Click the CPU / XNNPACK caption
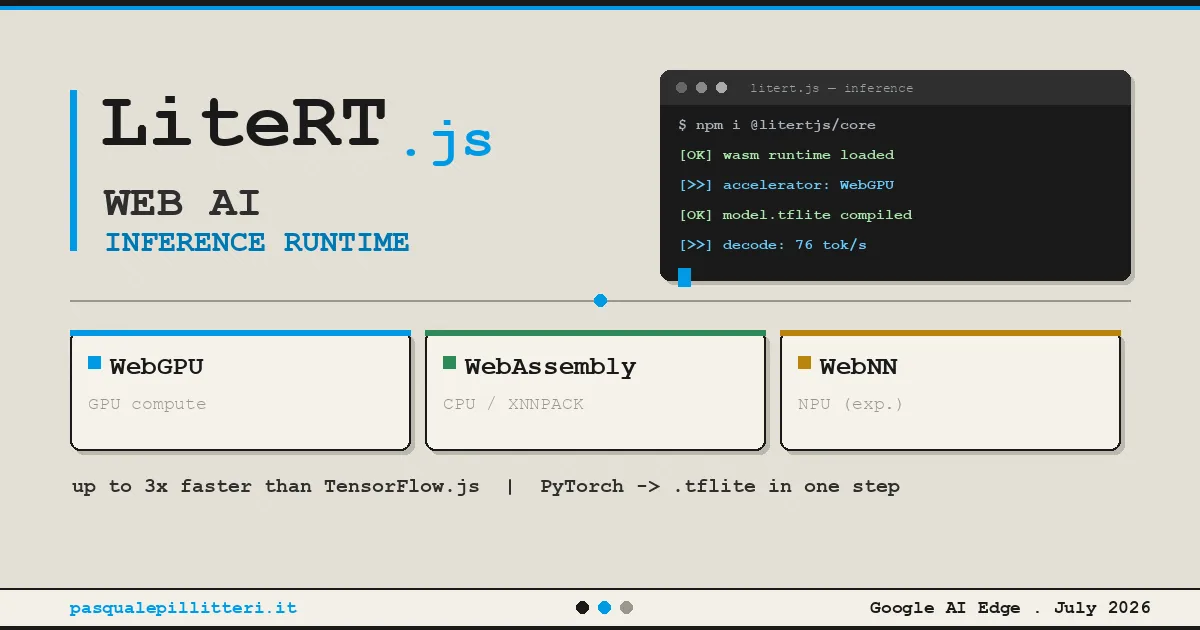The image size is (1200, 630). point(513,404)
